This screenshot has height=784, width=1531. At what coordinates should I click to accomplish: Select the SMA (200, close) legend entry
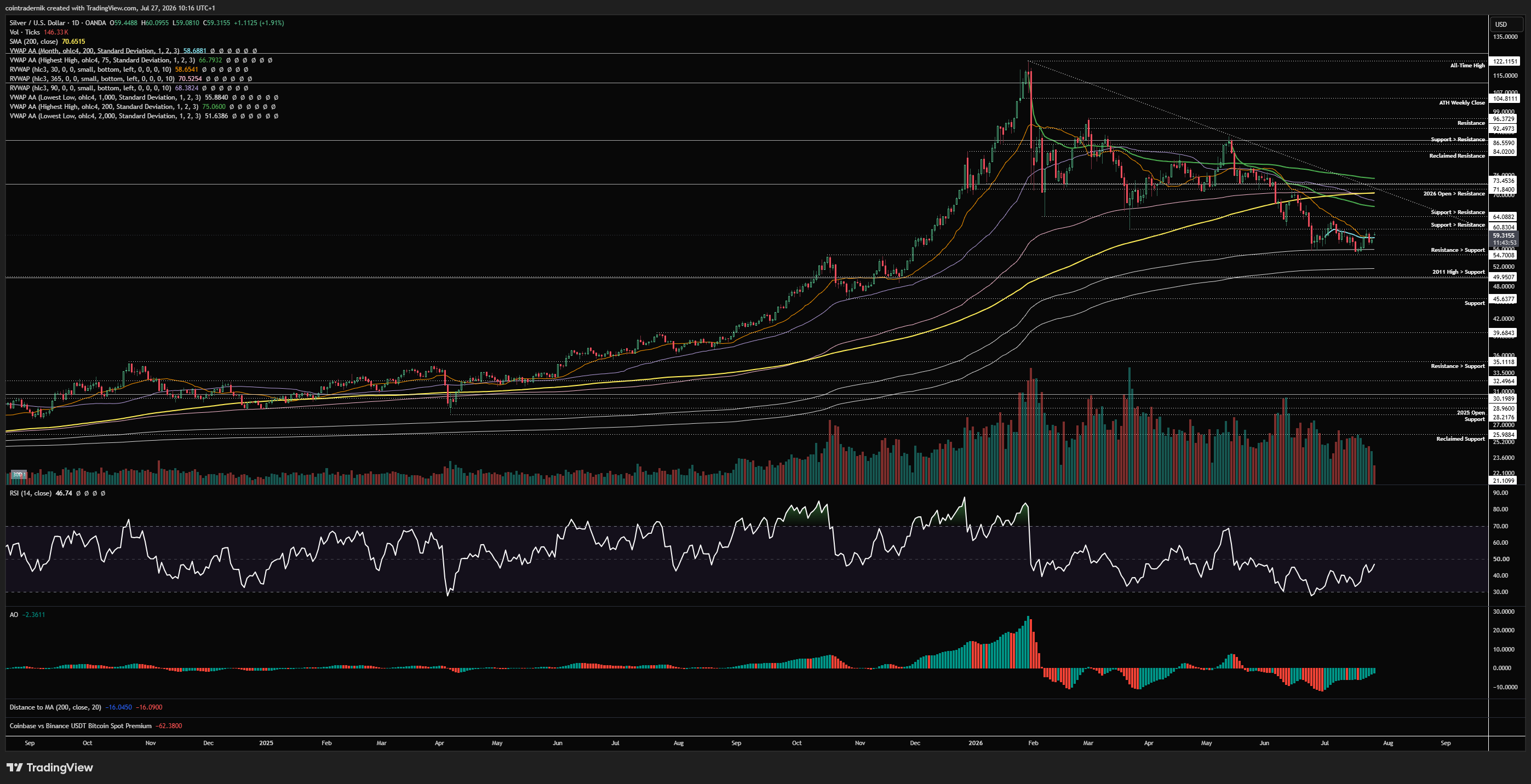tap(33, 42)
